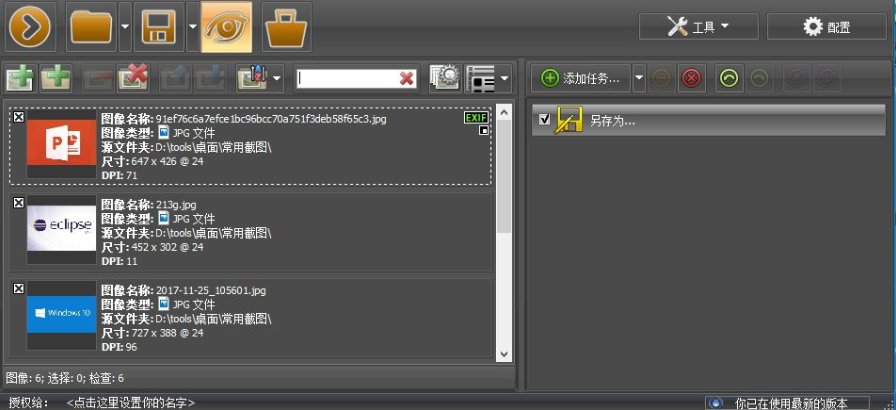
Task: Toggle checkbox of 91ef76c6a7efce1bc96bcc70a751f3deb58f65c3.jpg
Action: (18, 116)
